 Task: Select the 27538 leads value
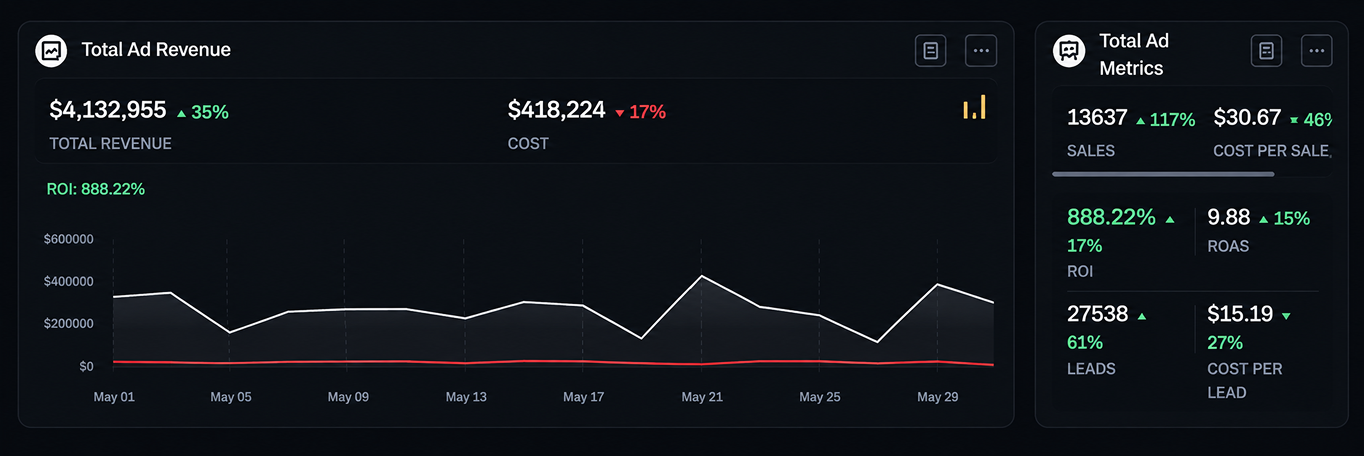point(1097,314)
